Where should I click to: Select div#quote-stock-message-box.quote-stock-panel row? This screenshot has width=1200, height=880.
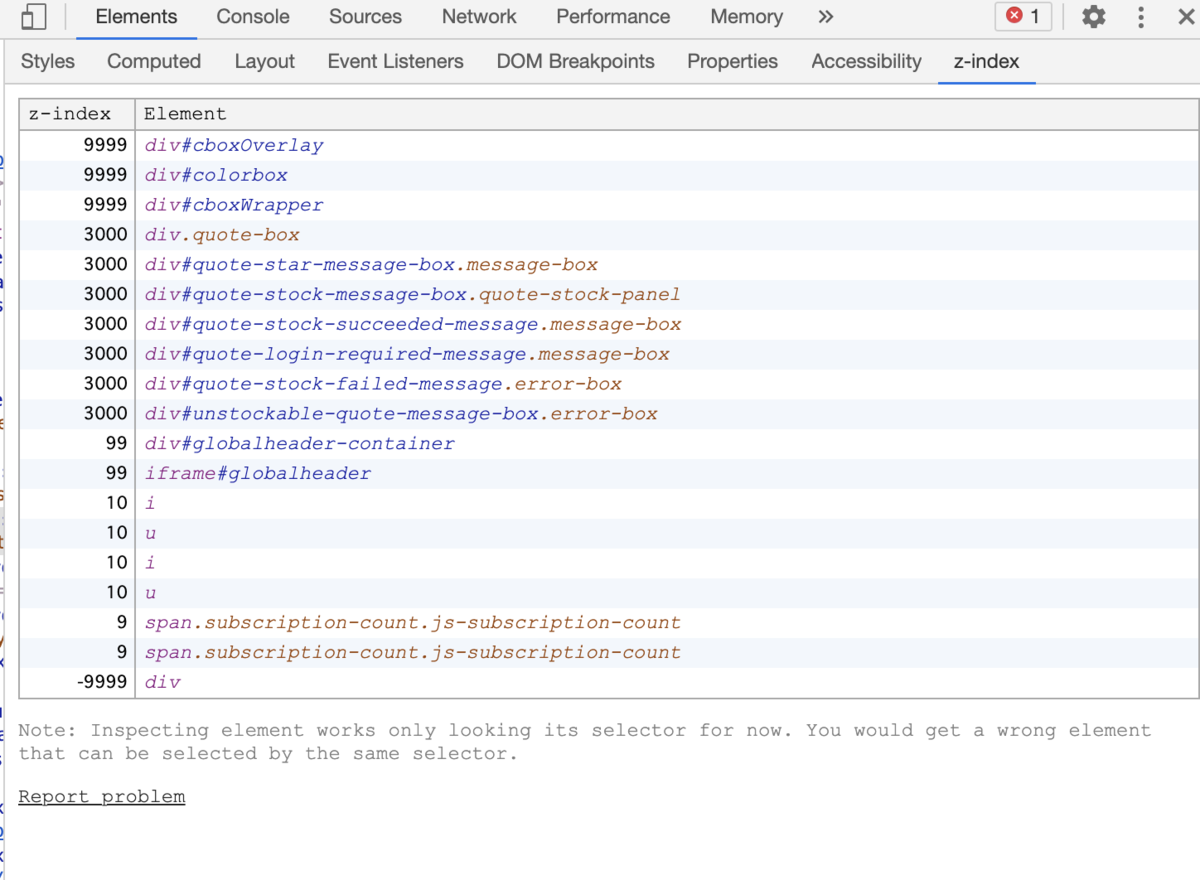point(609,295)
